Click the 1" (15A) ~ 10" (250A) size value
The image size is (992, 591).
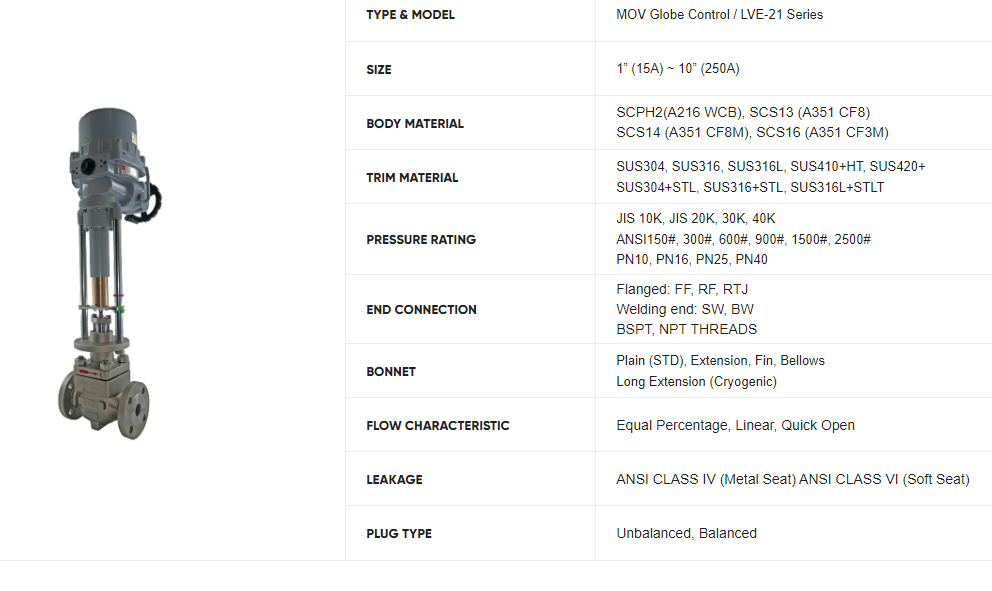click(x=678, y=69)
